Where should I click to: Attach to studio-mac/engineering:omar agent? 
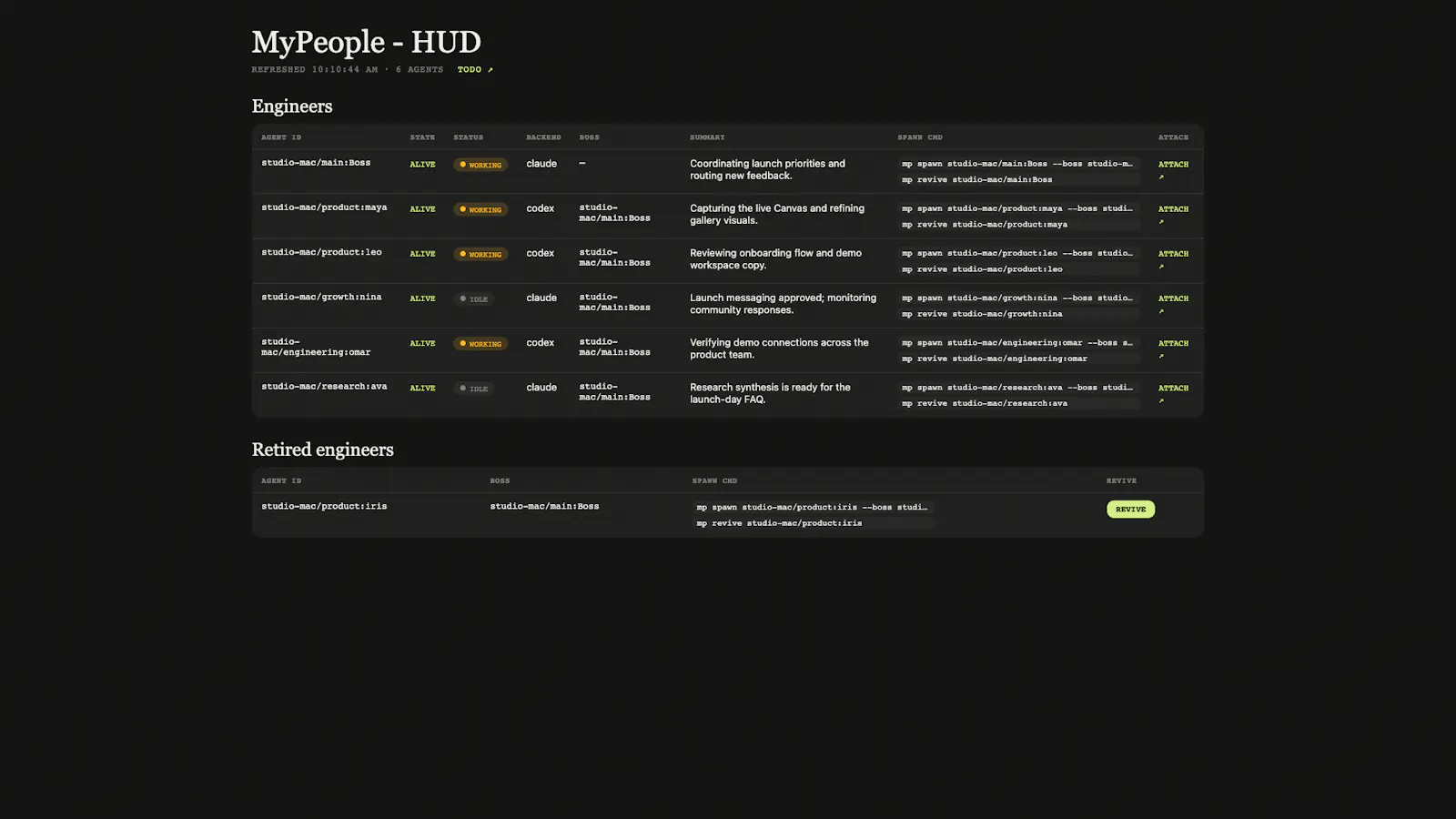pyautogui.click(x=1173, y=349)
